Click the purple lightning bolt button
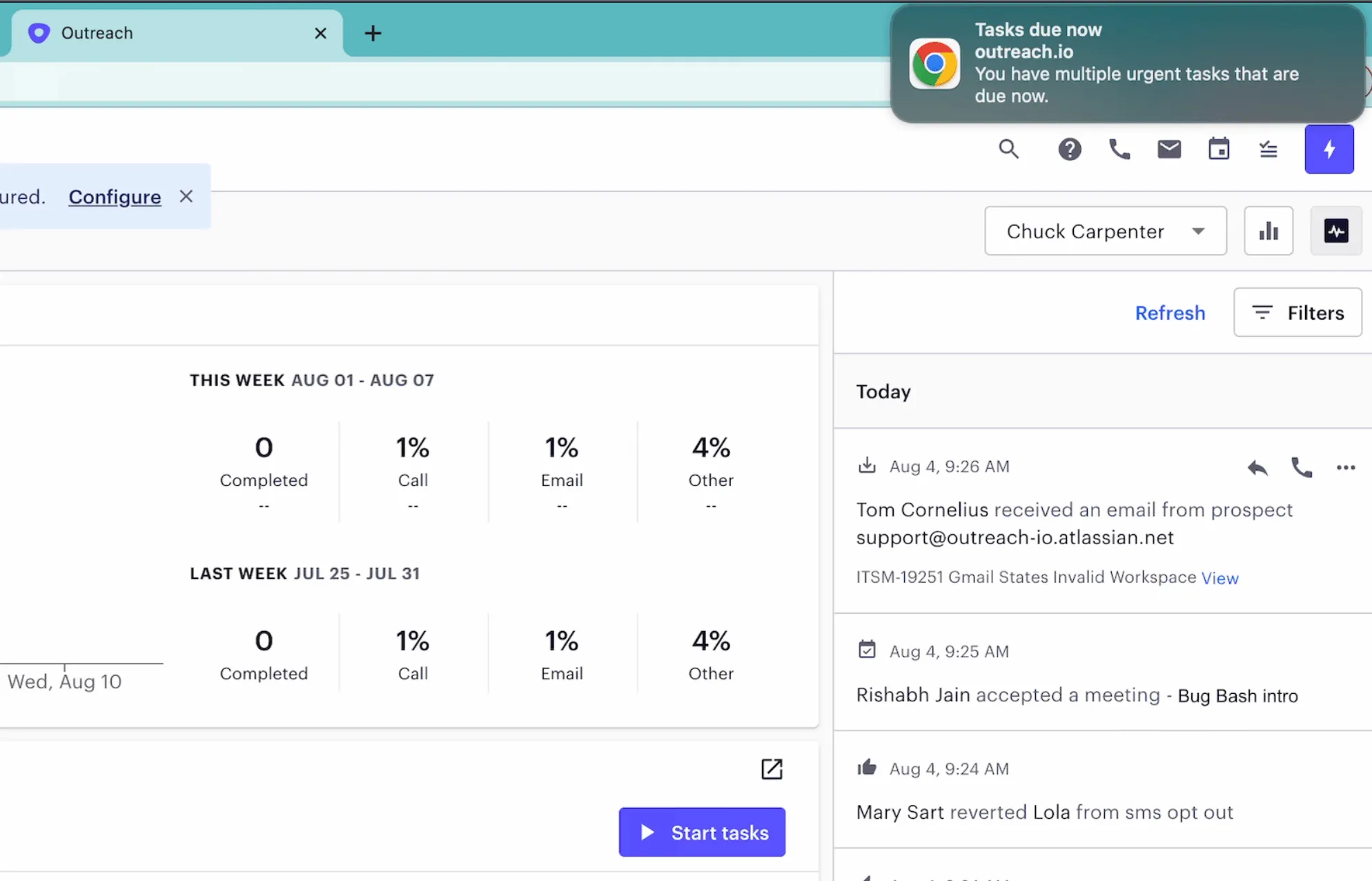1372x881 pixels. (x=1329, y=149)
